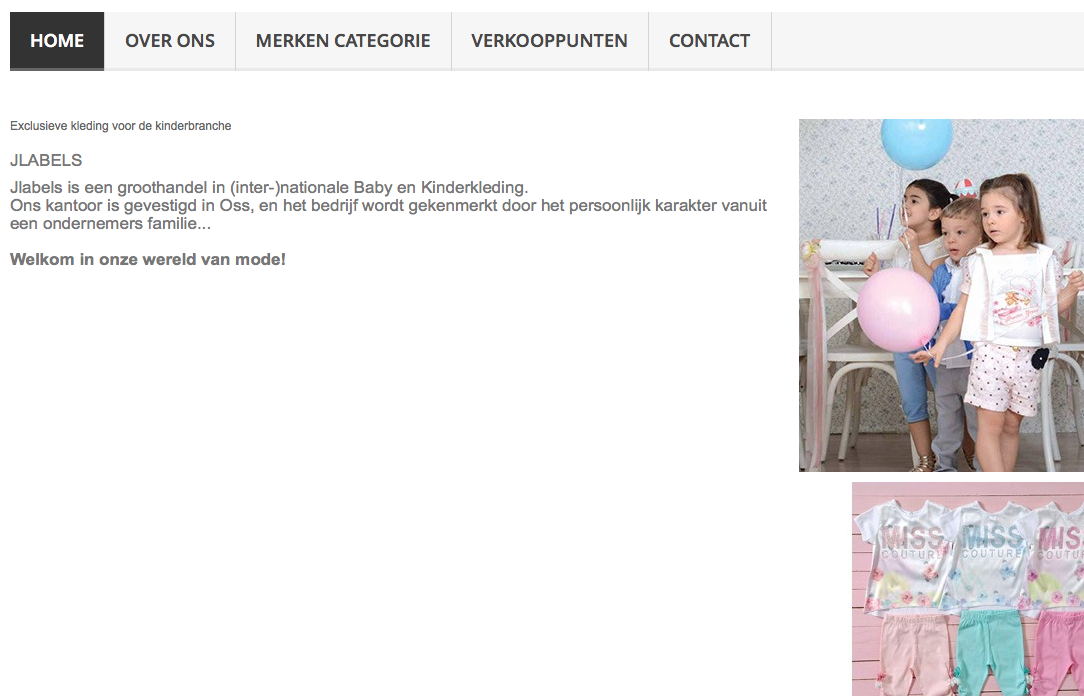This screenshot has width=1084, height=696.
Task: Click the bold 'Welkom in onze wereld van mode!' text
Action: 148,260
